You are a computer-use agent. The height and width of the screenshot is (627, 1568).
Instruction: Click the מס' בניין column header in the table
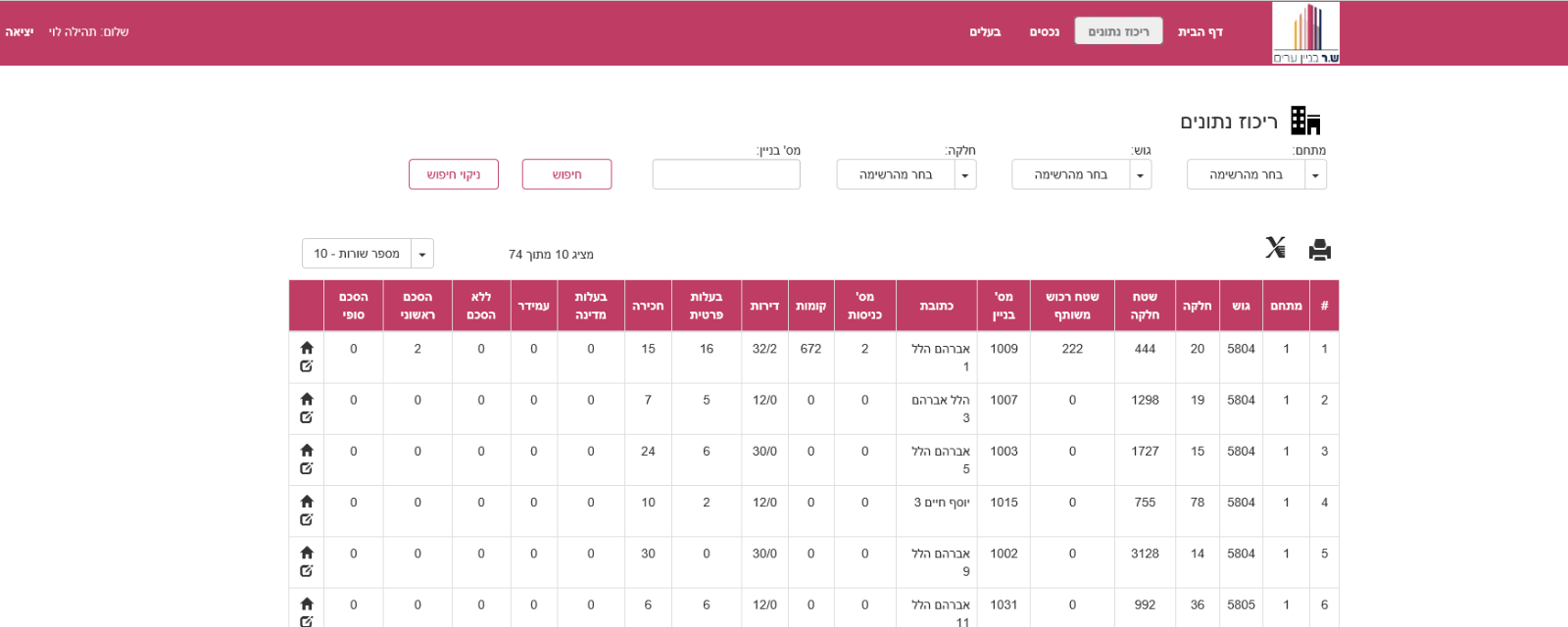1004,306
